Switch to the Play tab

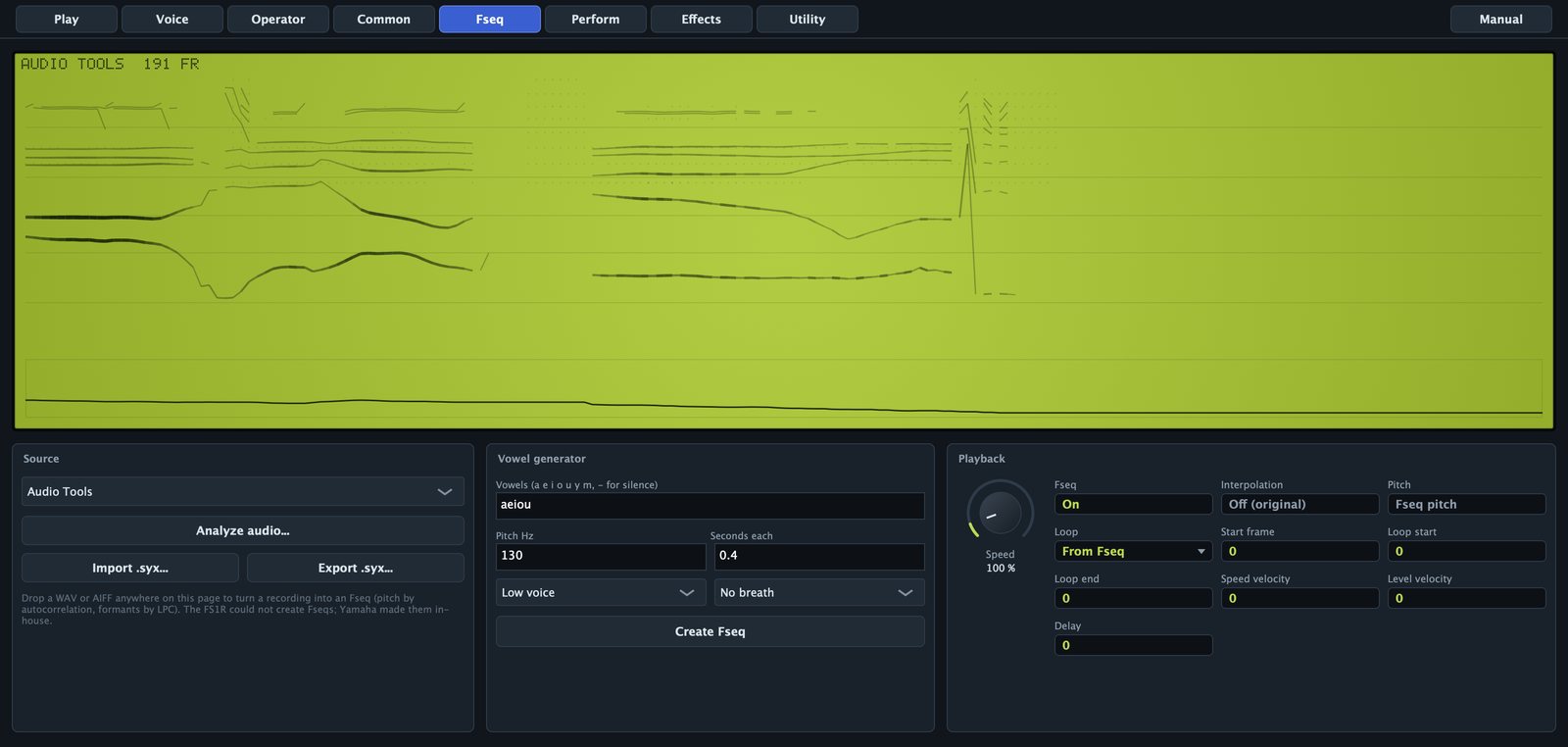coord(67,20)
